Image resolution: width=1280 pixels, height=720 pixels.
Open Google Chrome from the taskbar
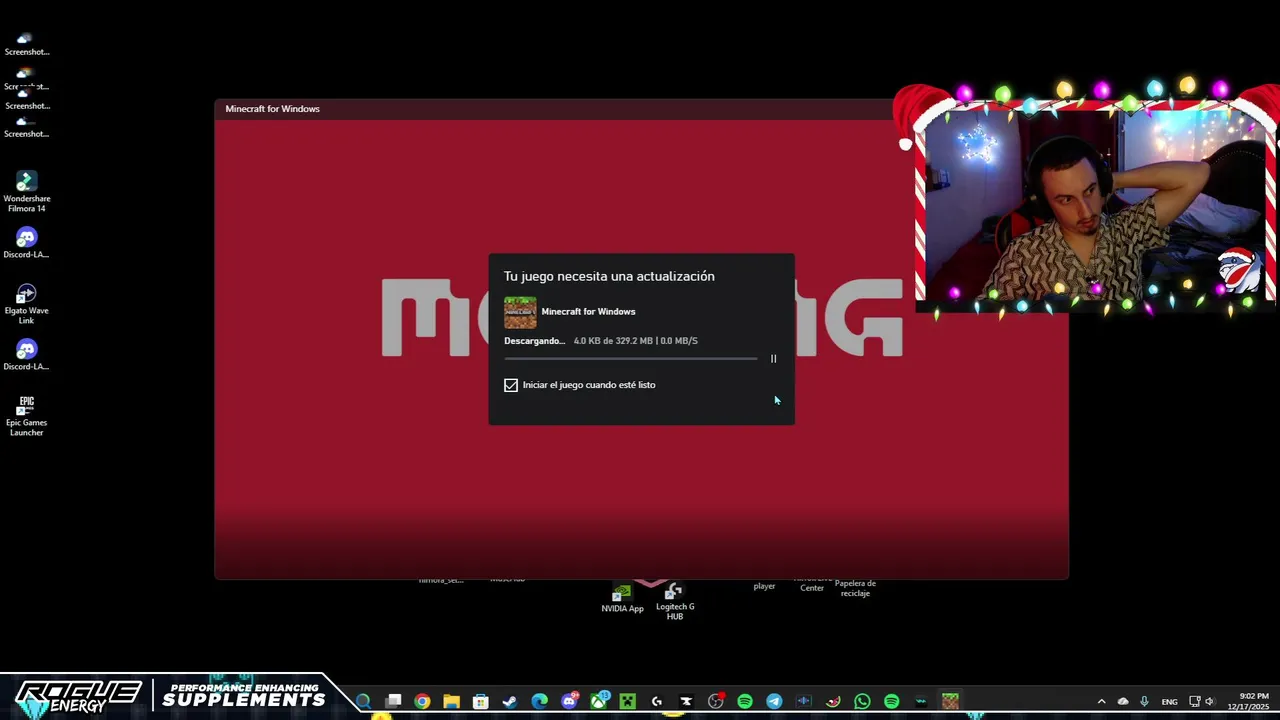click(x=422, y=702)
